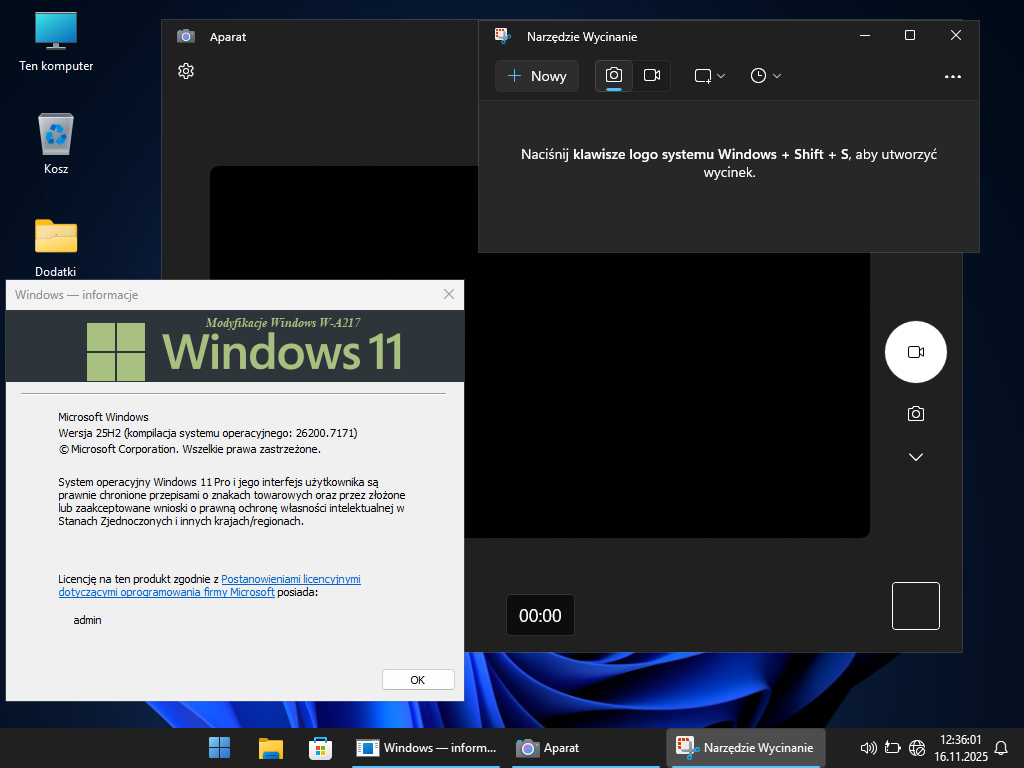Switch Camera to photo mode icon
1024x768 pixels.
[x=915, y=414]
